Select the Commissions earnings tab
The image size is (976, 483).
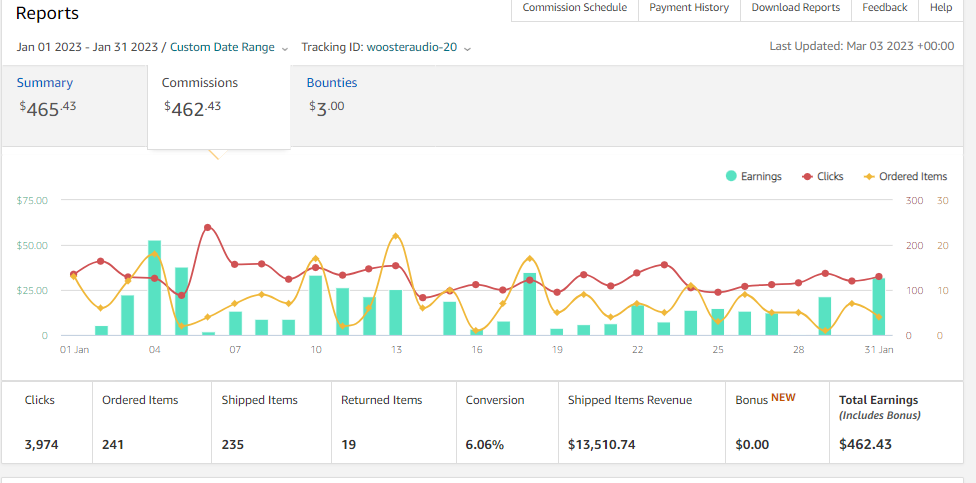pos(218,106)
